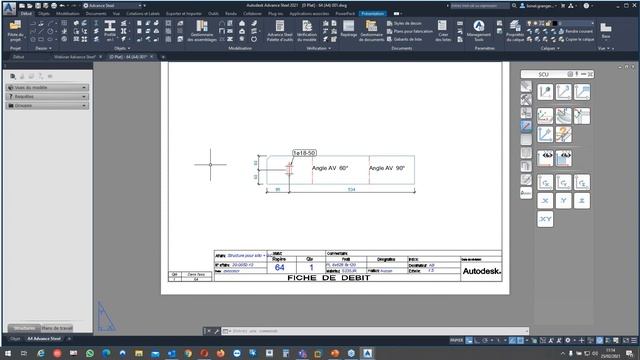Click Gabarits de liste button
The height and width of the screenshot is (360, 640).
point(404,39)
